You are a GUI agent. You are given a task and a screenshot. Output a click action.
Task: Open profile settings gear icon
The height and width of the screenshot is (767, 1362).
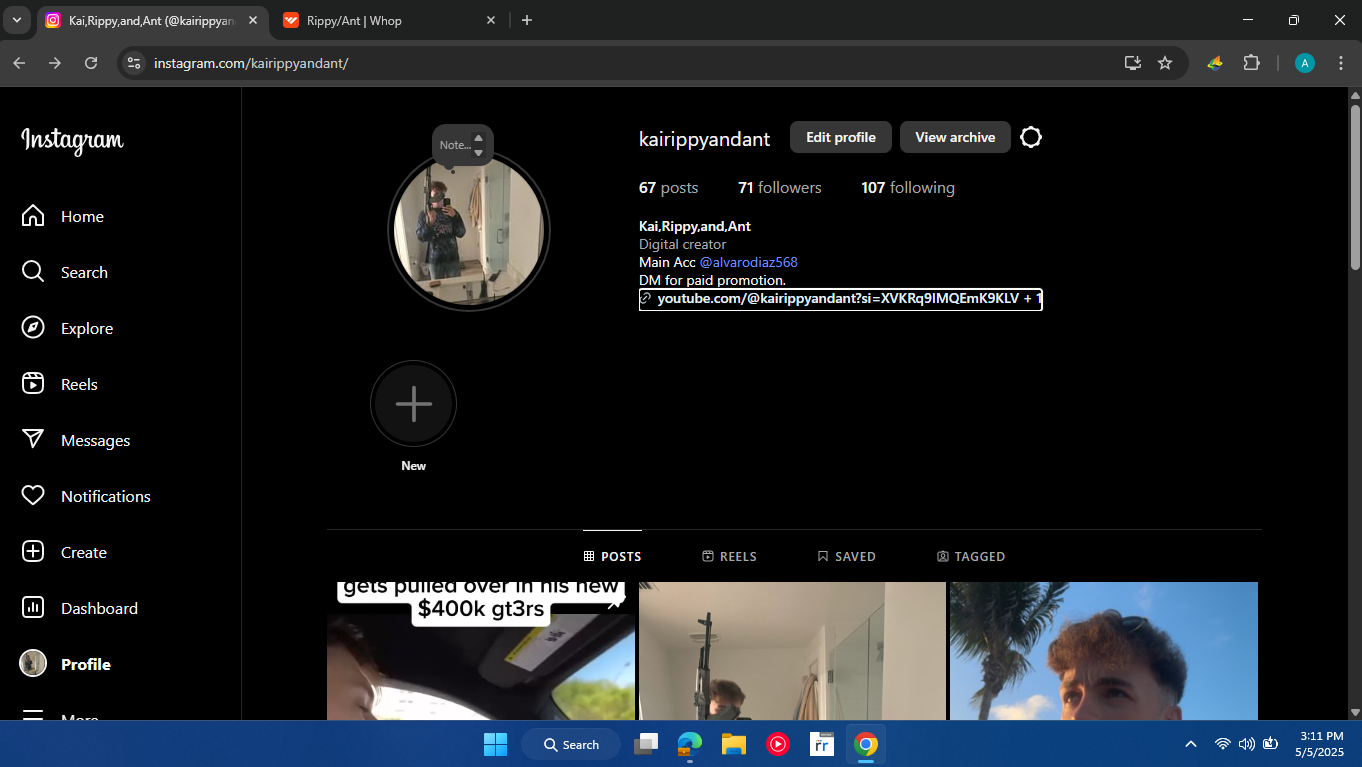click(1031, 138)
